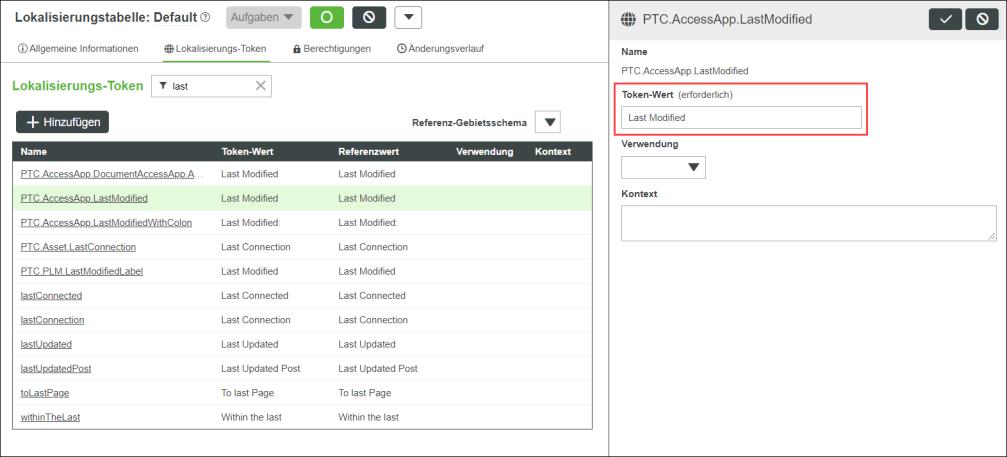1007x457 pixels.
Task: Open PTC.Asset.LastConnection token link
Action: [78, 247]
